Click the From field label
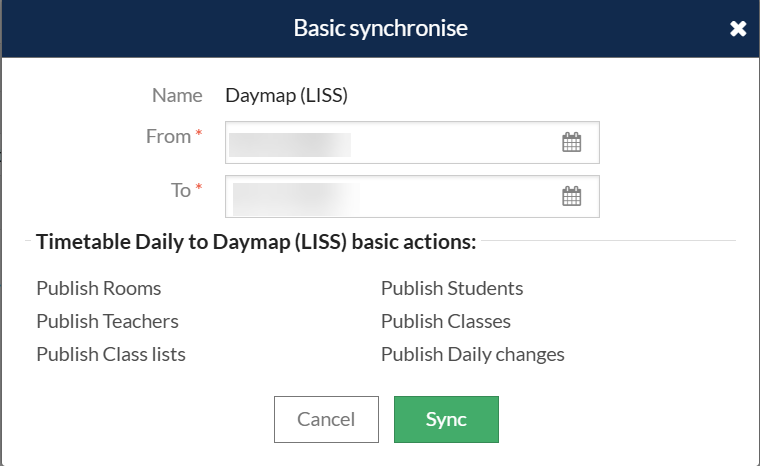 168,137
